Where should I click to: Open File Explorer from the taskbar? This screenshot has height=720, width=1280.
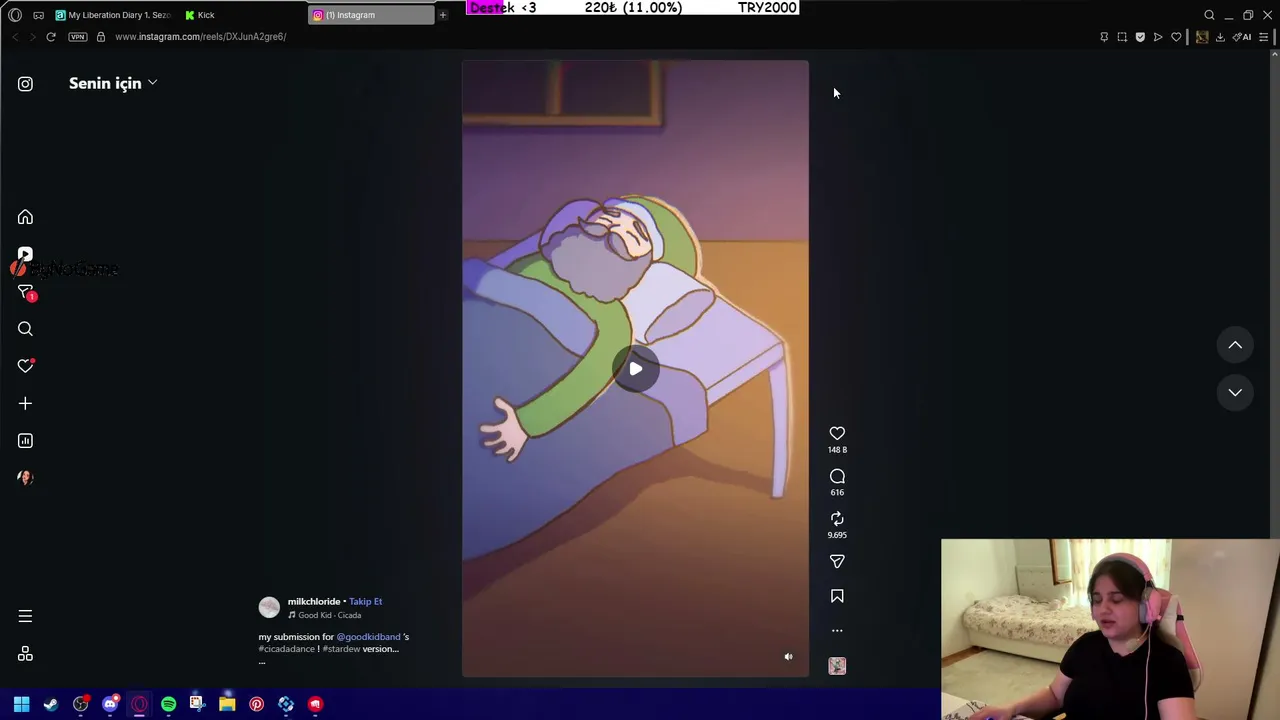(227, 704)
